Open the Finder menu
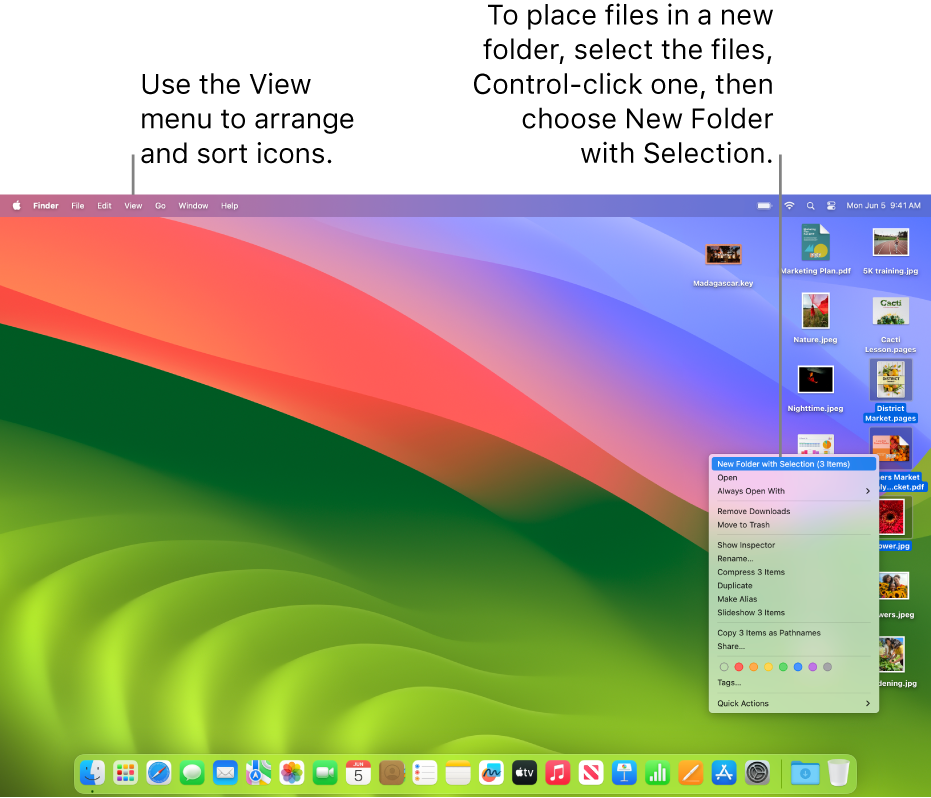The height and width of the screenshot is (798, 931). (x=46, y=205)
